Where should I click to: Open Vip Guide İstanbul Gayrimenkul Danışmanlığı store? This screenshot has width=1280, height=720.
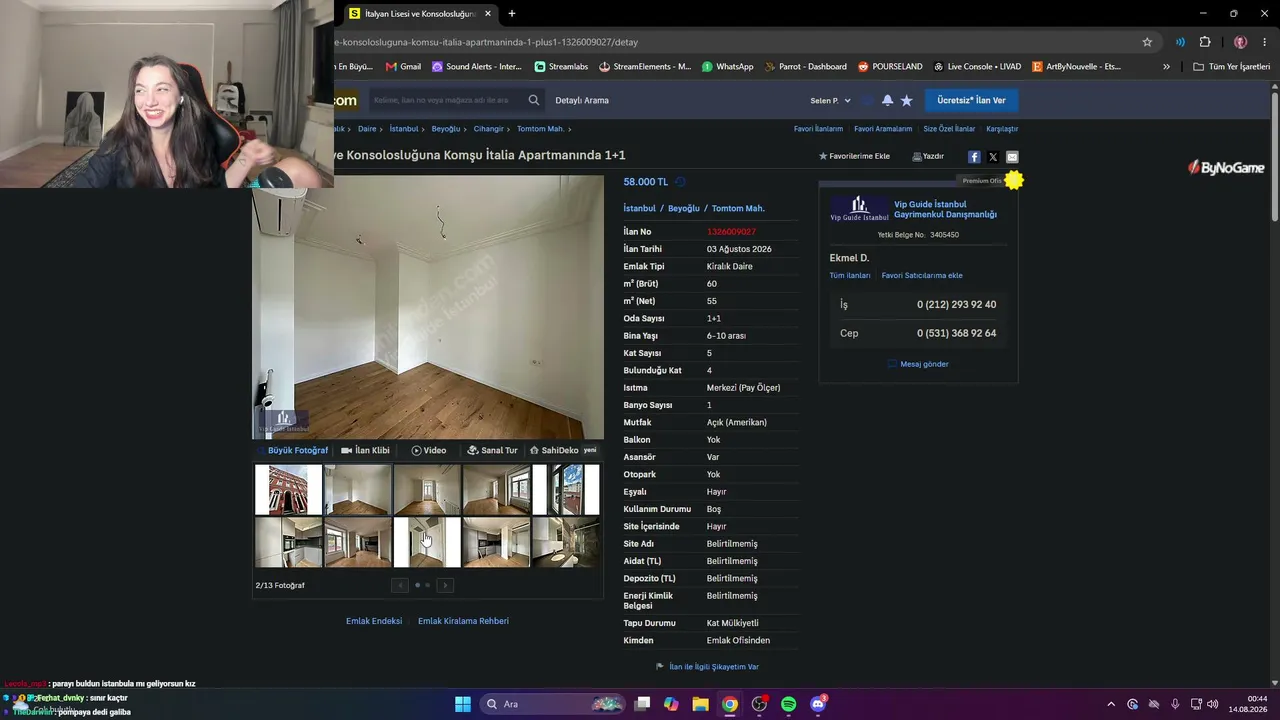[x=945, y=209]
